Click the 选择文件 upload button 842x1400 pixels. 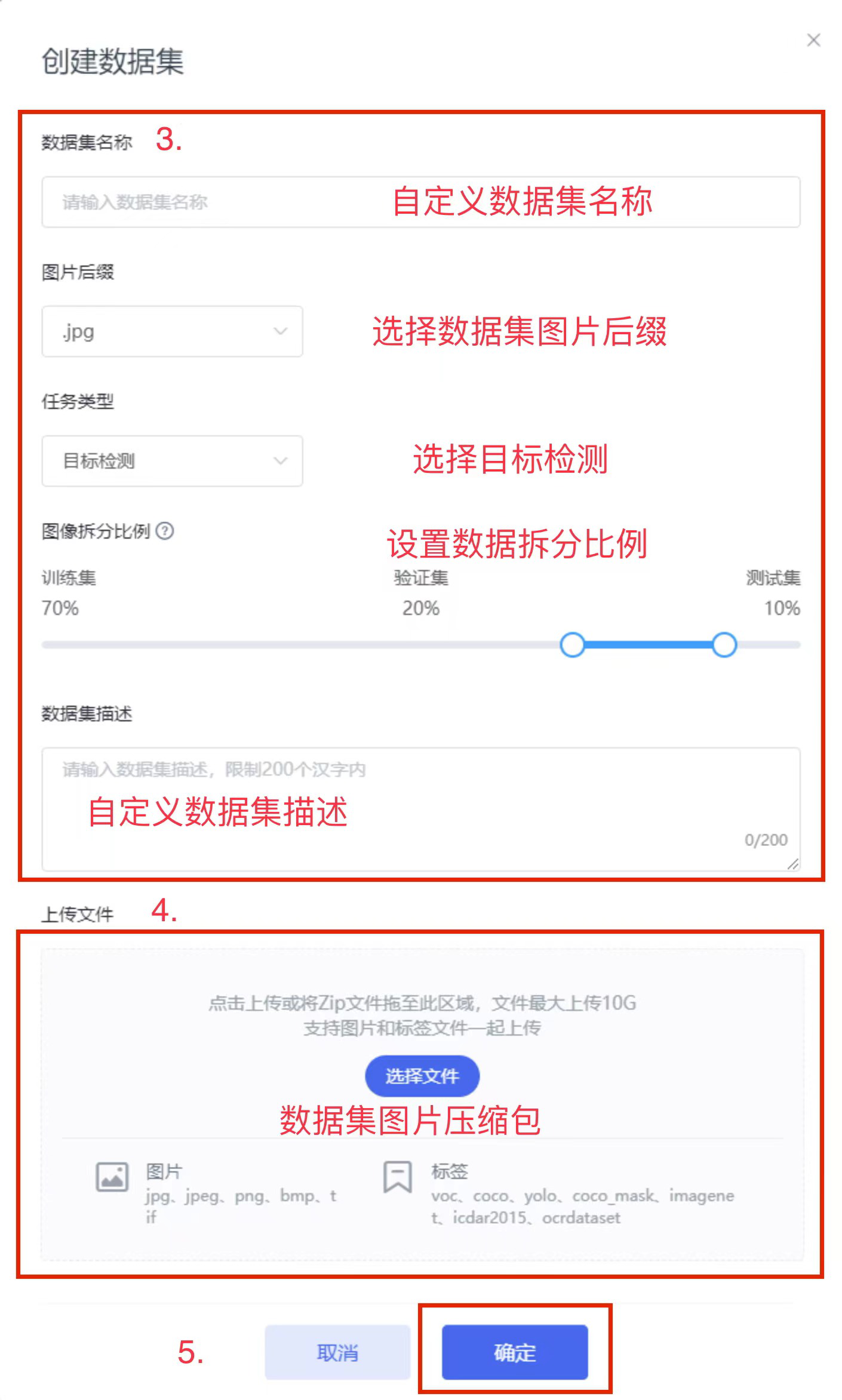[x=422, y=1076]
